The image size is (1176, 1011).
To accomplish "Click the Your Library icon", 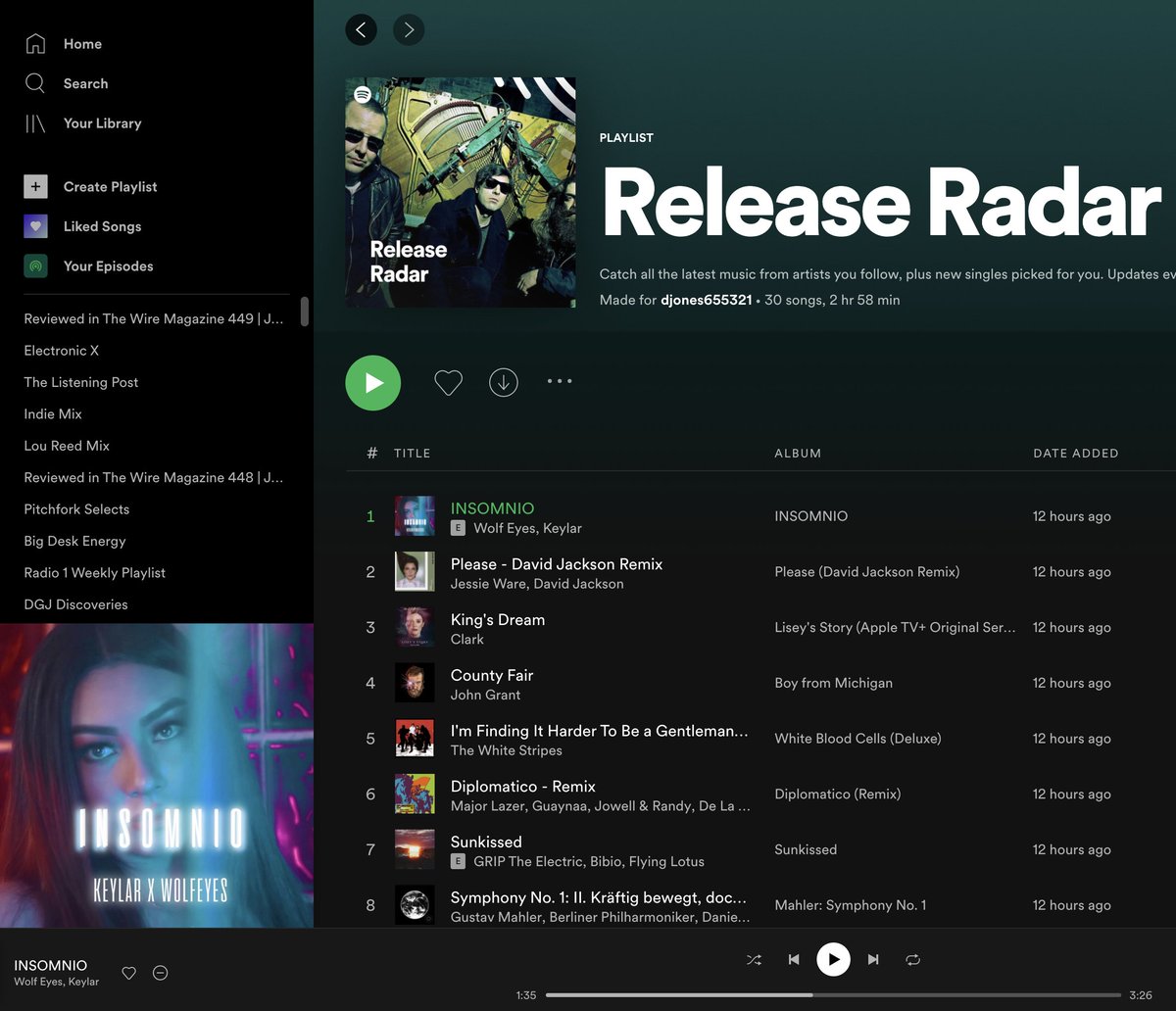I will tap(35, 123).
